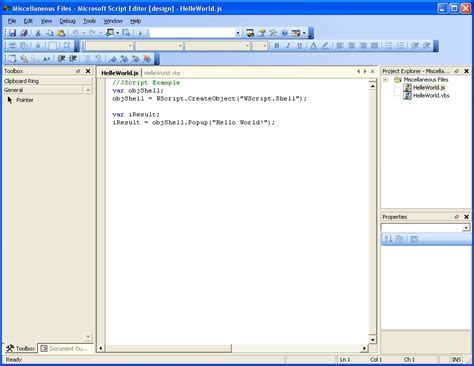Viewport: 474px width, 366px height.
Task: Open the Undo history dropdown arrow
Action: coord(83,33)
